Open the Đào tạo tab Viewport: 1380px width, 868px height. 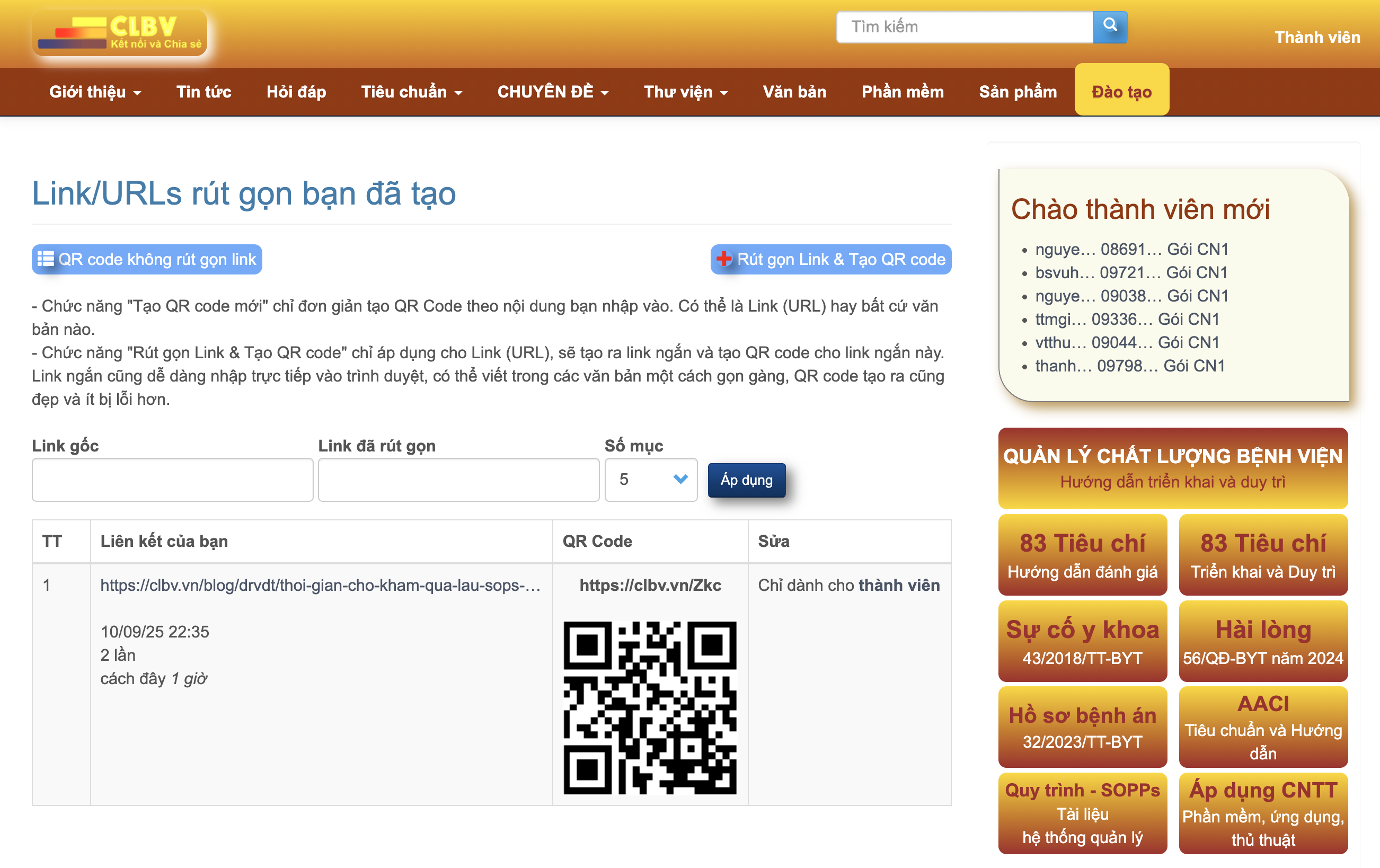(x=1121, y=92)
